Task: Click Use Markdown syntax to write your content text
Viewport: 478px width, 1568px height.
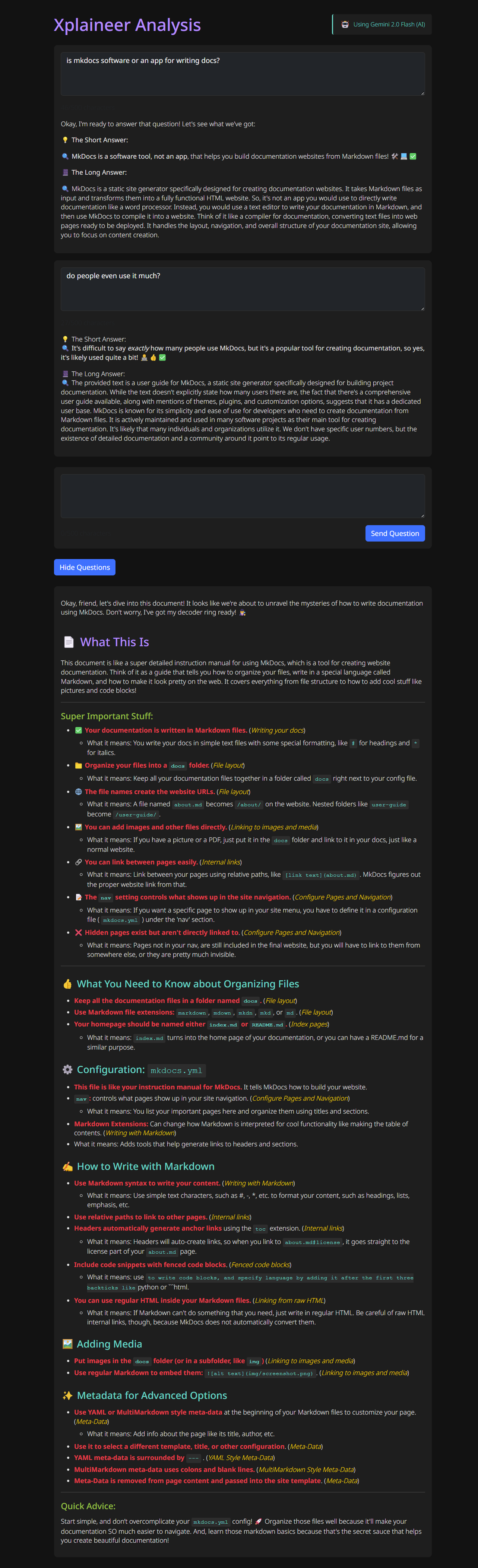Action: pyautogui.click(x=148, y=1183)
